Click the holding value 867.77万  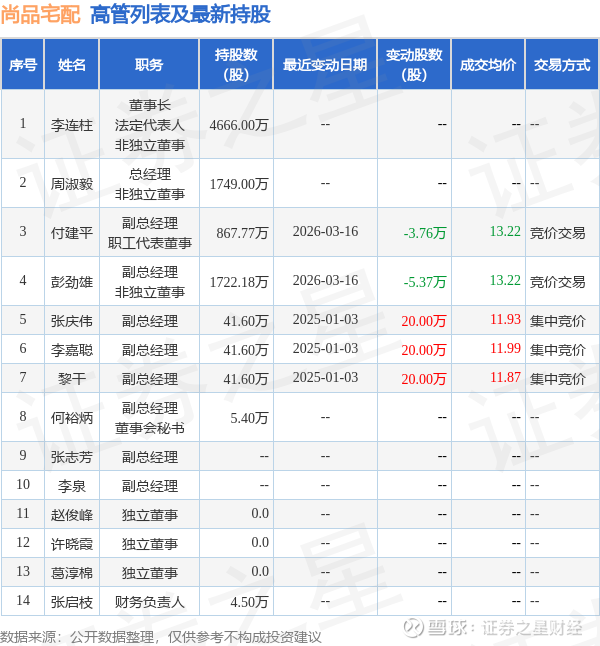coord(242,233)
